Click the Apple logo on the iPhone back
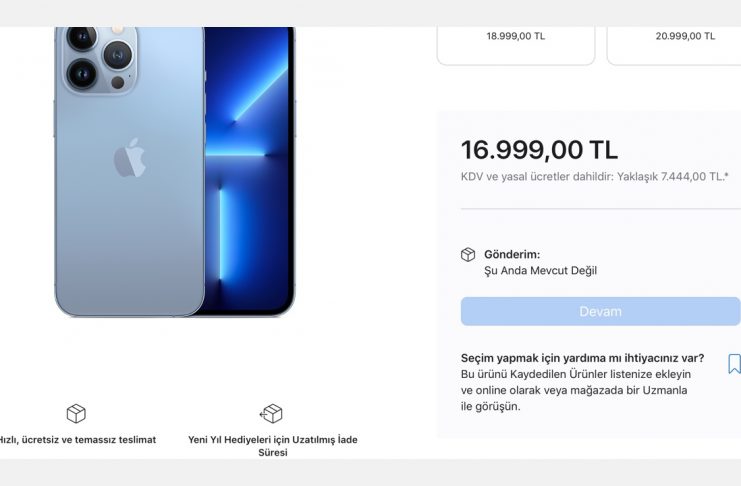 (129, 158)
